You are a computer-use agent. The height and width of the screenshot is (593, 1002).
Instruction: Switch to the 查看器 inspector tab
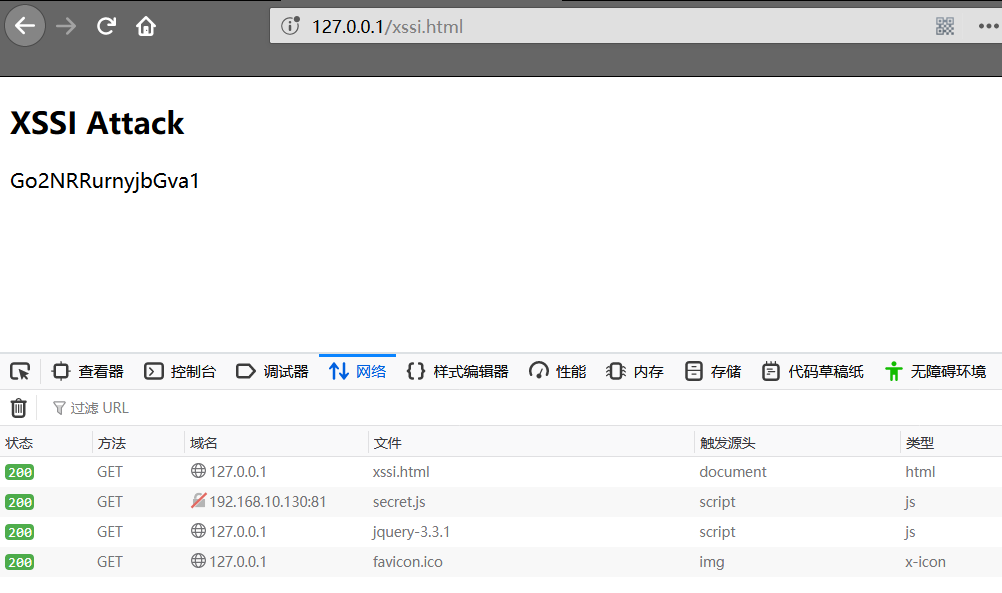(89, 372)
